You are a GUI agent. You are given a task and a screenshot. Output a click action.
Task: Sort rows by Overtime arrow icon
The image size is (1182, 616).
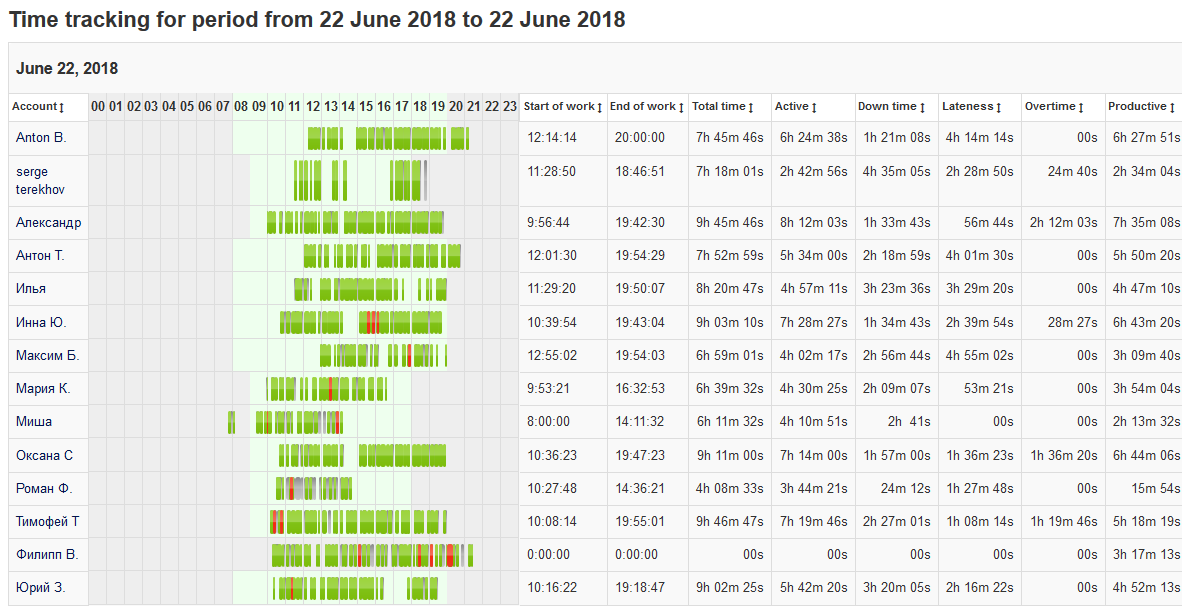(1081, 107)
